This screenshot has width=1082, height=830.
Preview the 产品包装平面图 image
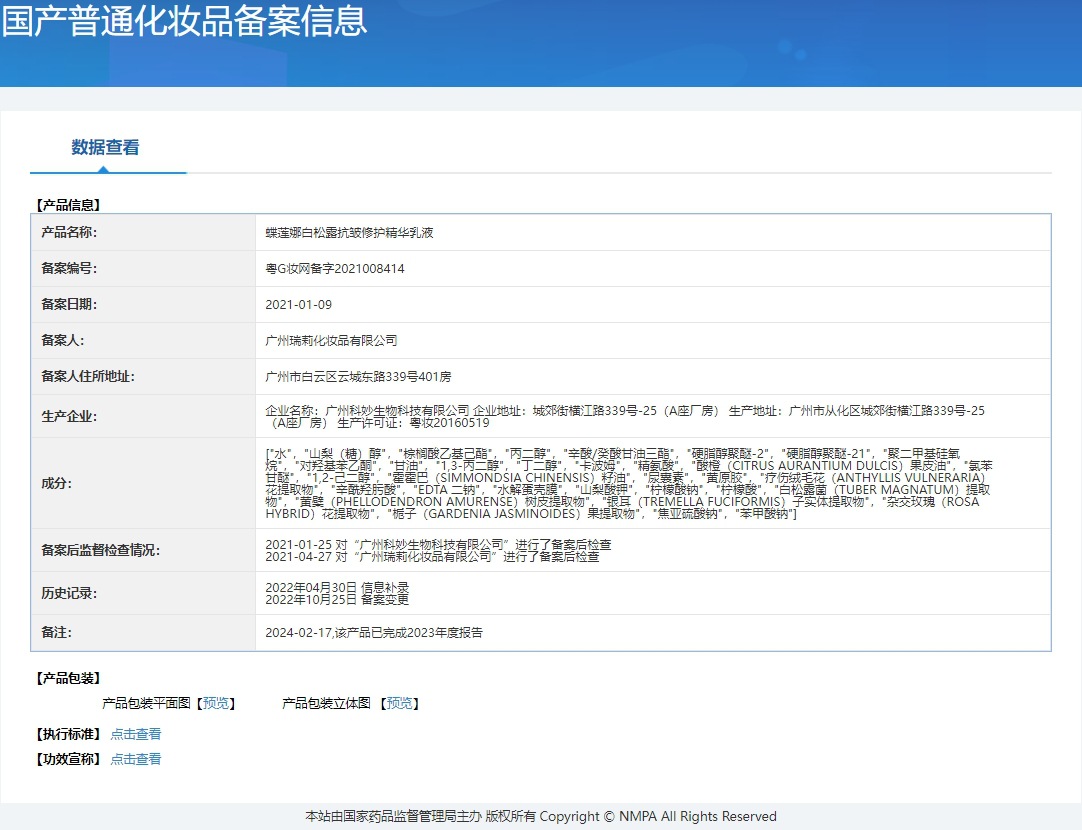216,703
